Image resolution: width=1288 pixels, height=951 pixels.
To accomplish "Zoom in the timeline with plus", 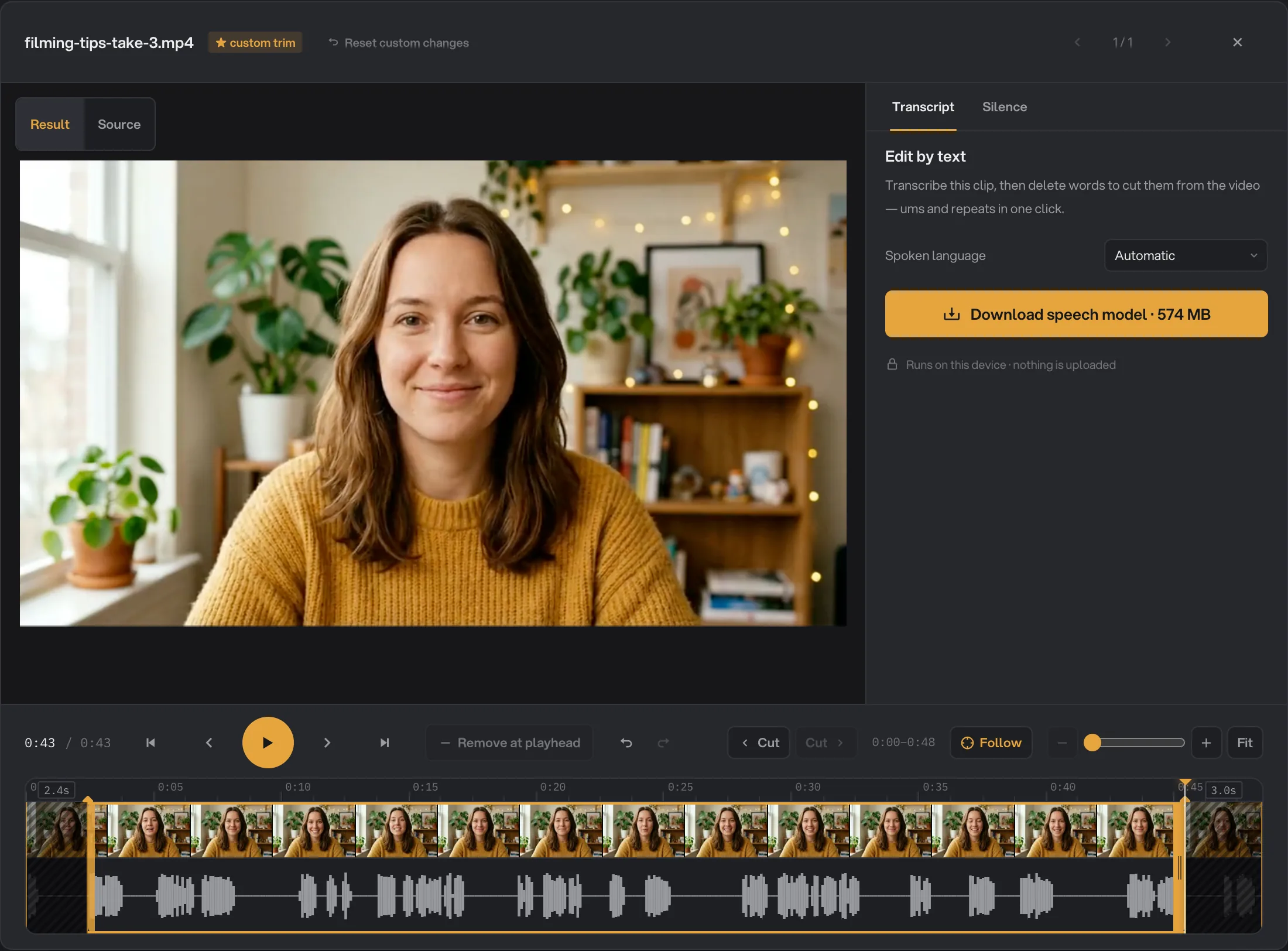I will [x=1206, y=743].
